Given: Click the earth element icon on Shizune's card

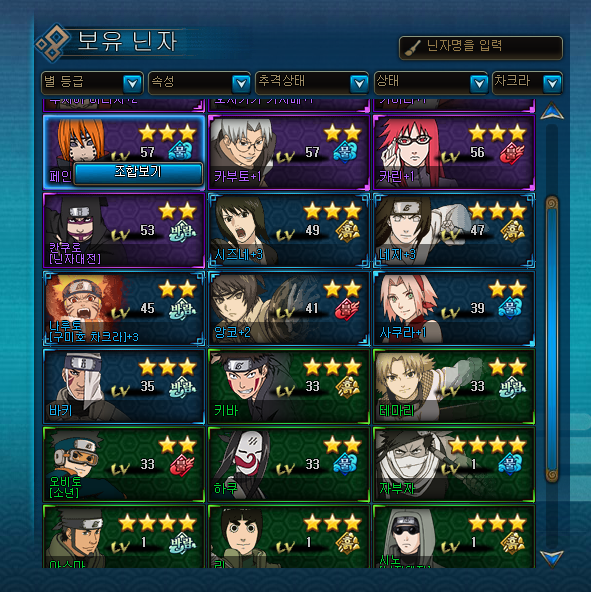Looking at the screenshot, I should [347, 231].
